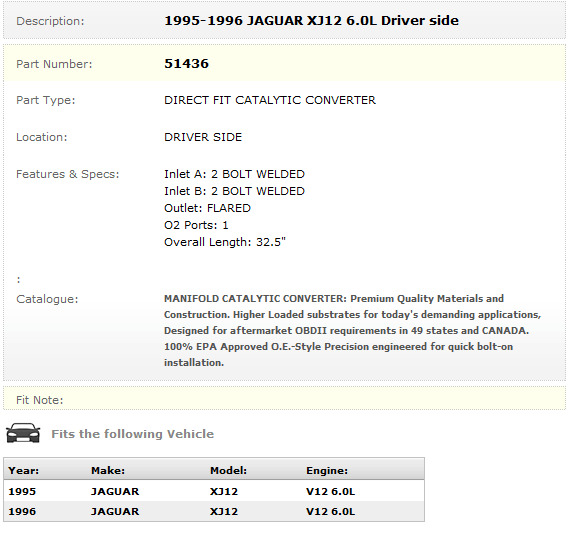
Task: Click the O2 Ports: 1 spec line
Action: tap(196, 225)
